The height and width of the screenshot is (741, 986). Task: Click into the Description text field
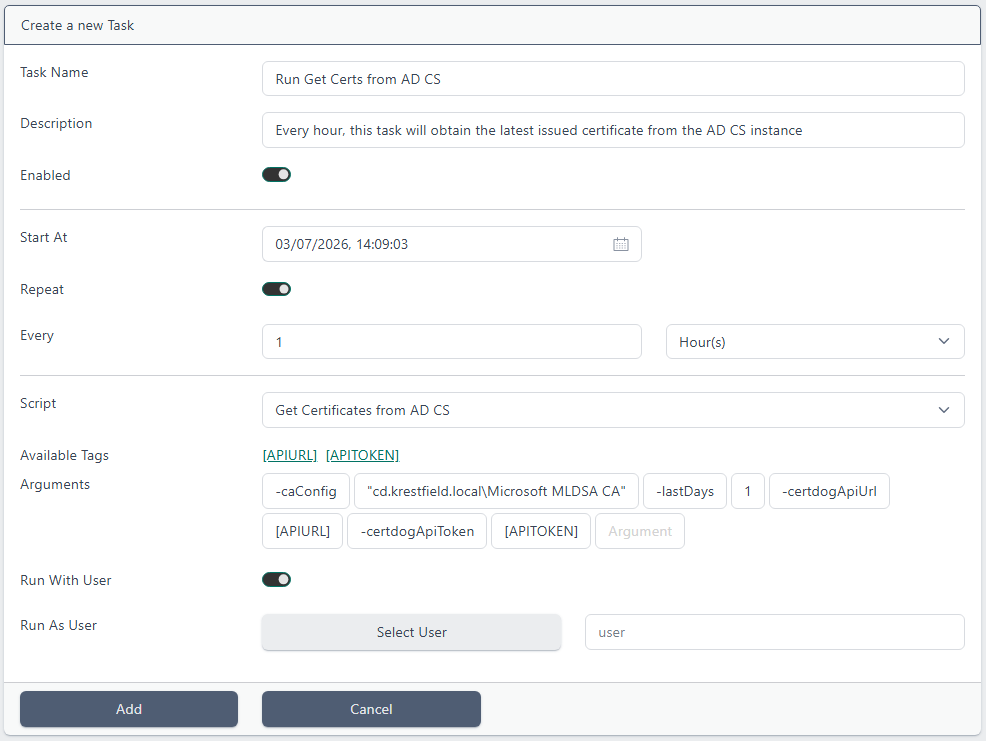pyautogui.click(x=613, y=130)
